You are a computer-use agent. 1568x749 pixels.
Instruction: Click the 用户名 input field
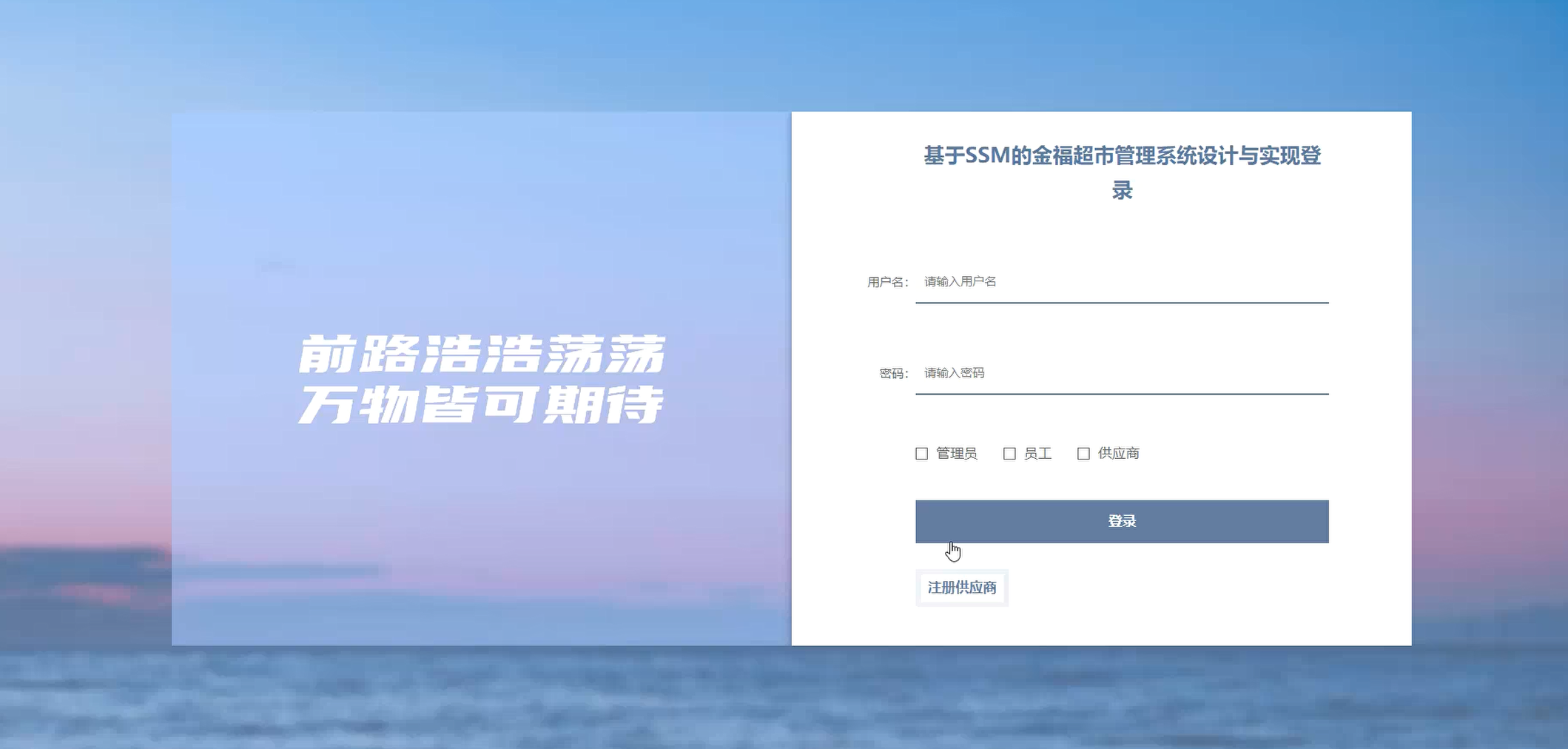[x=1122, y=282]
